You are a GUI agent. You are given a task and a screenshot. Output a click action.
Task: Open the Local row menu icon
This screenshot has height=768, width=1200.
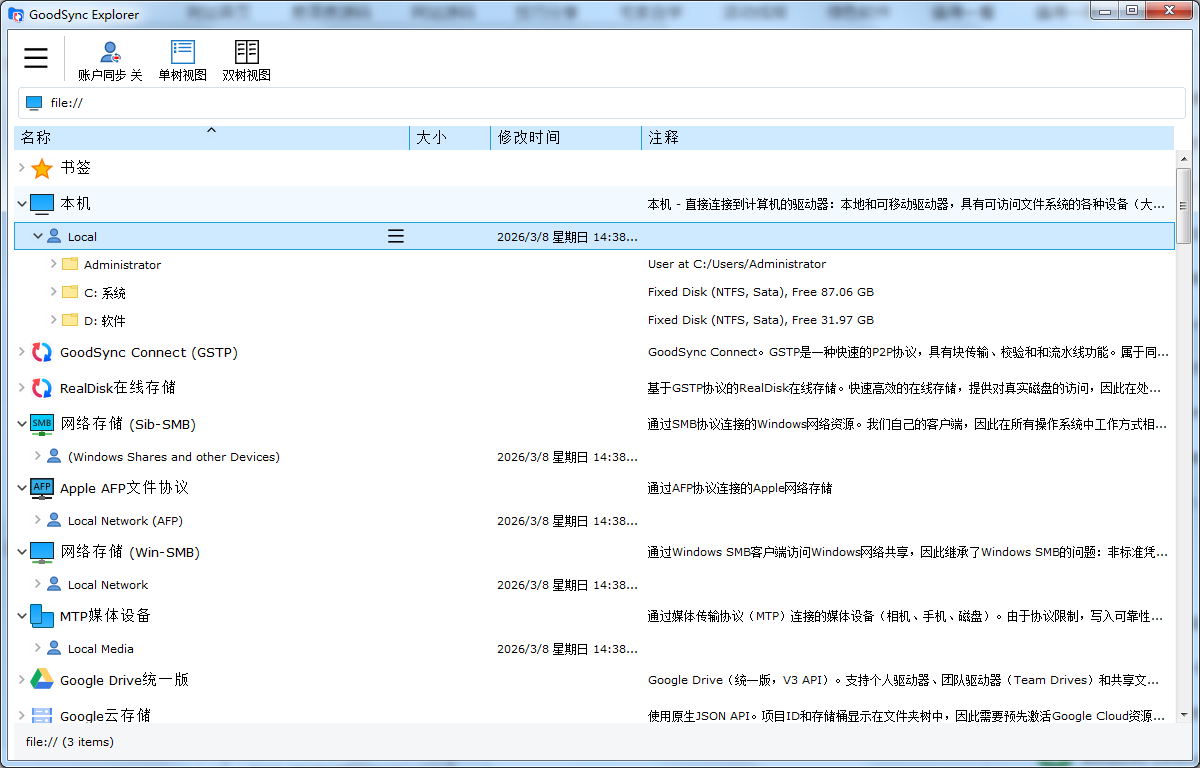(x=396, y=236)
